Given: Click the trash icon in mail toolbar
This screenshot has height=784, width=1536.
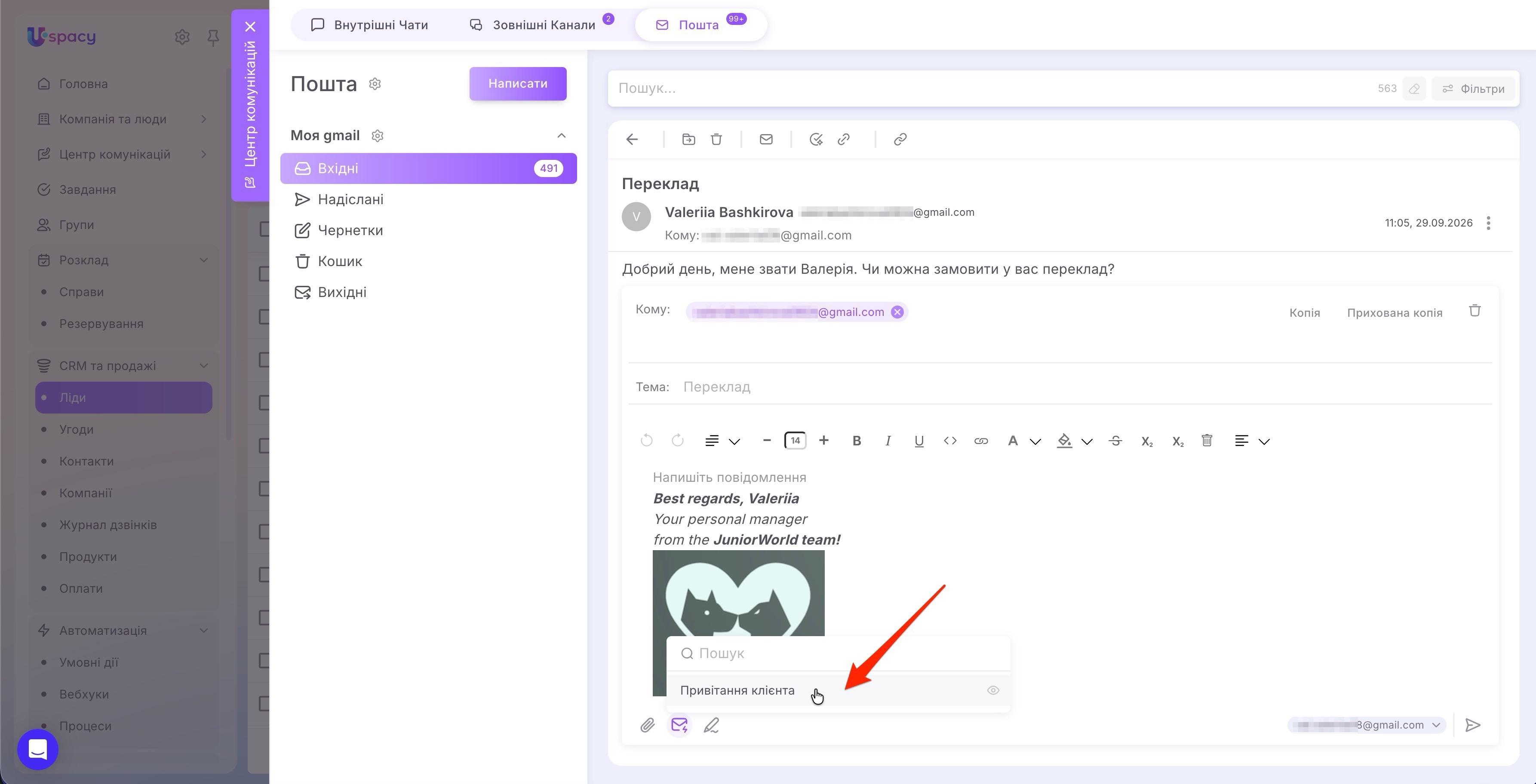Looking at the screenshot, I should tap(716, 140).
